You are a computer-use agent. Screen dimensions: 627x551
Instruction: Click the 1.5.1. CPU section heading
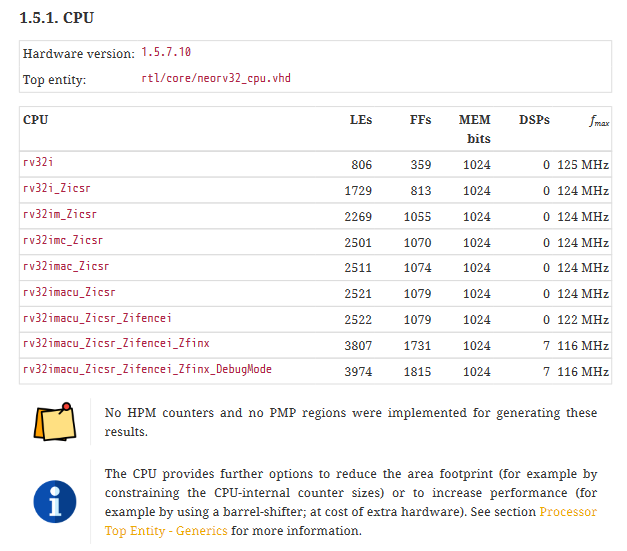pyautogui.click(x=59, y=17)
